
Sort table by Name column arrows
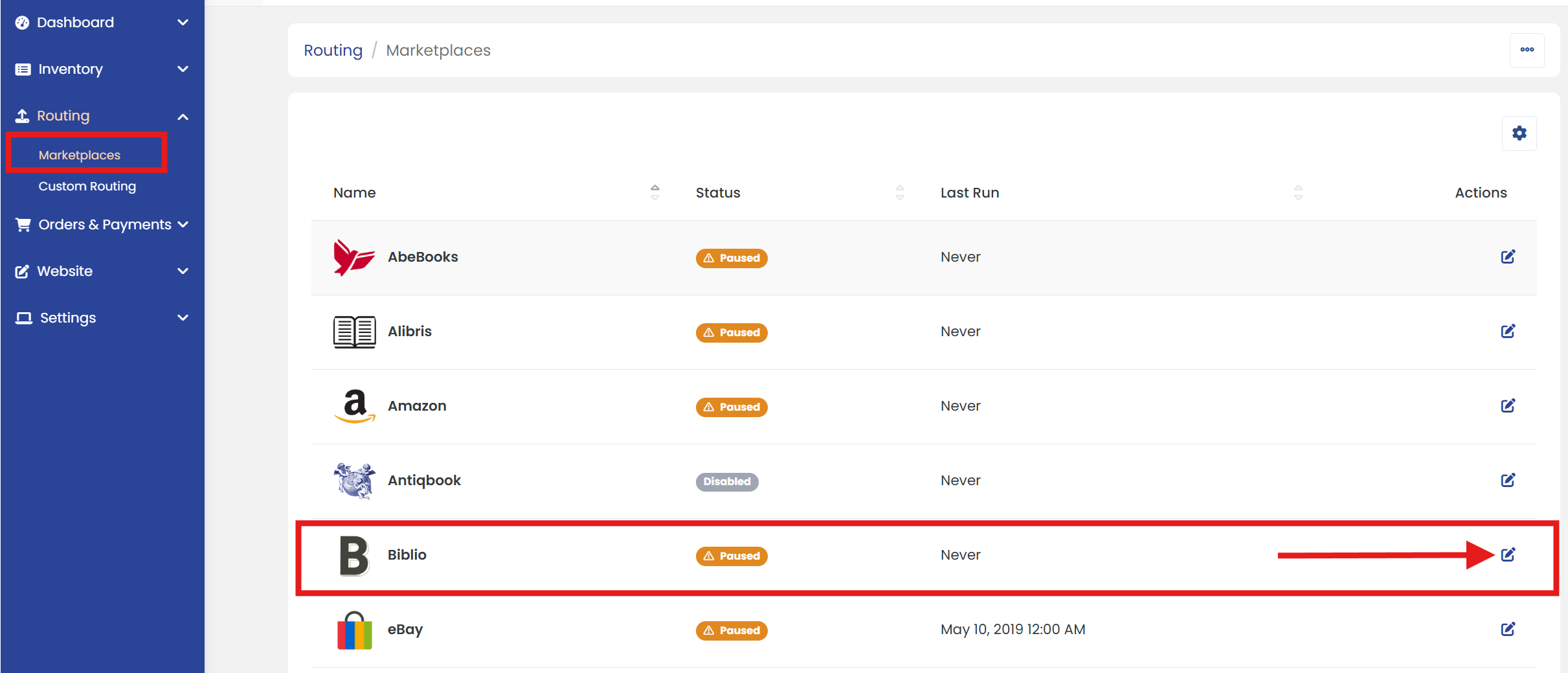coord(655,192)
